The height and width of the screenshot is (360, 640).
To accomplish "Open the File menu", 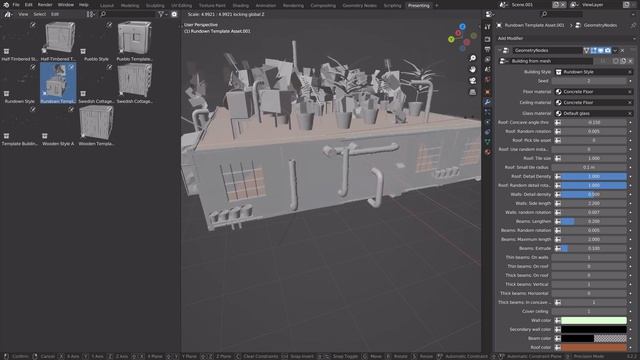I will tap(16, 5).
